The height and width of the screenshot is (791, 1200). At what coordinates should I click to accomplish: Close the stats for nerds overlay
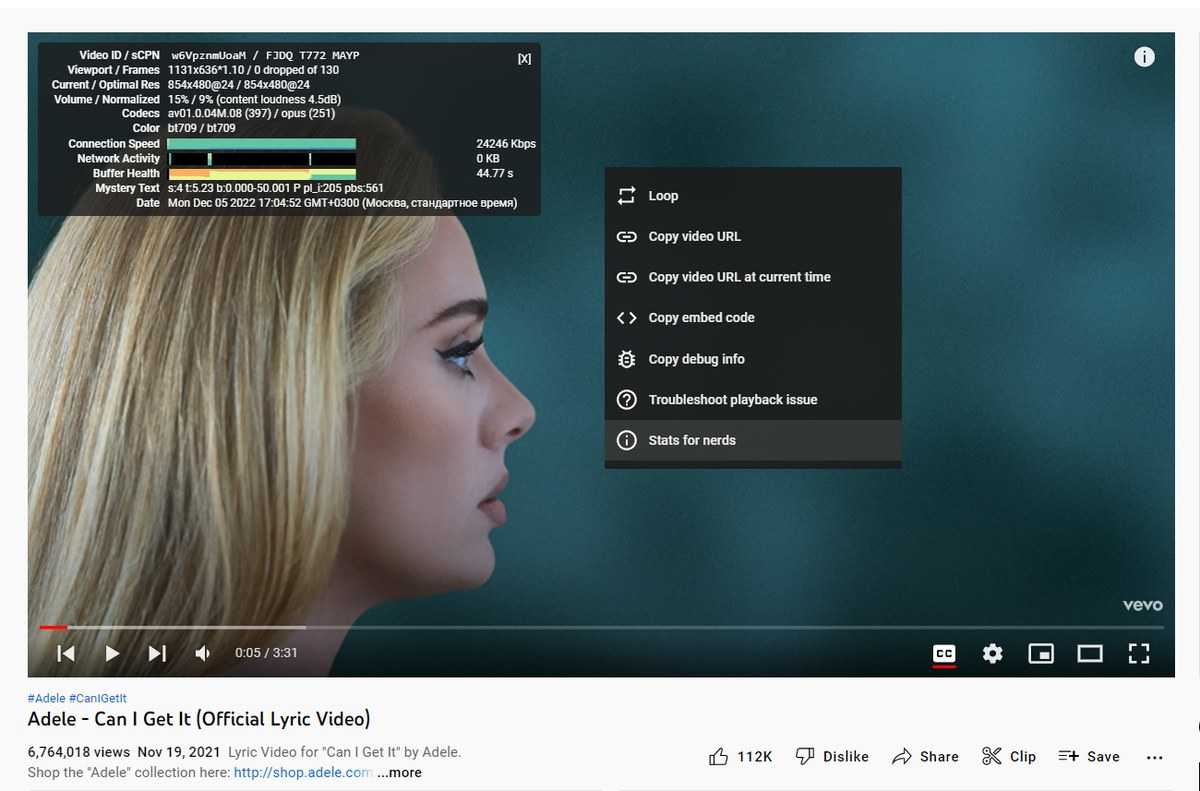[524, 59]
